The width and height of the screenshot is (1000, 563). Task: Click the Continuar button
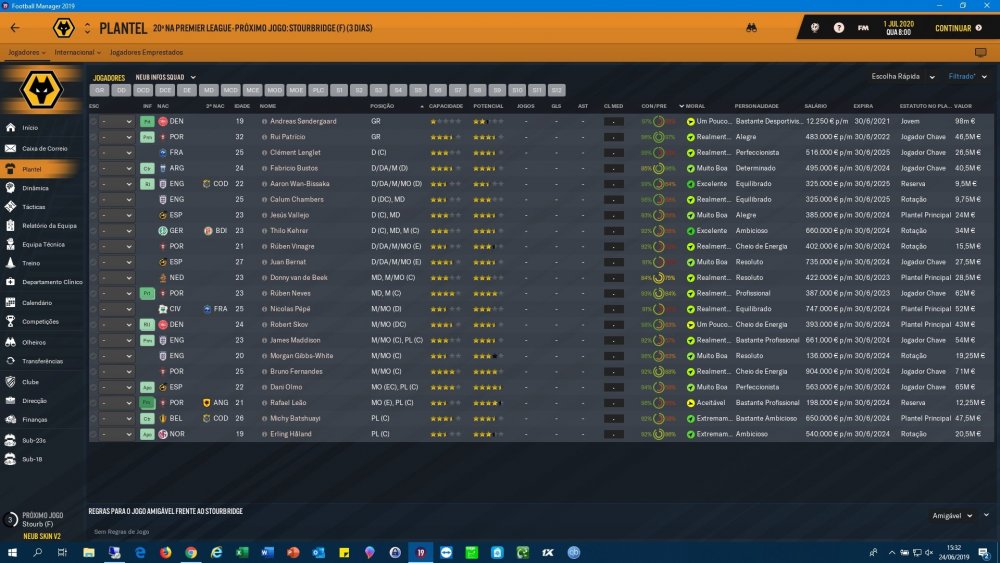[959, 28]
